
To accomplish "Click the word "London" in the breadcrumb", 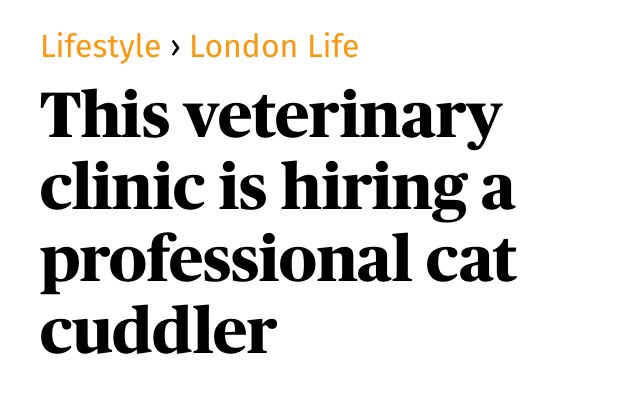I will (x=237, y=46).
